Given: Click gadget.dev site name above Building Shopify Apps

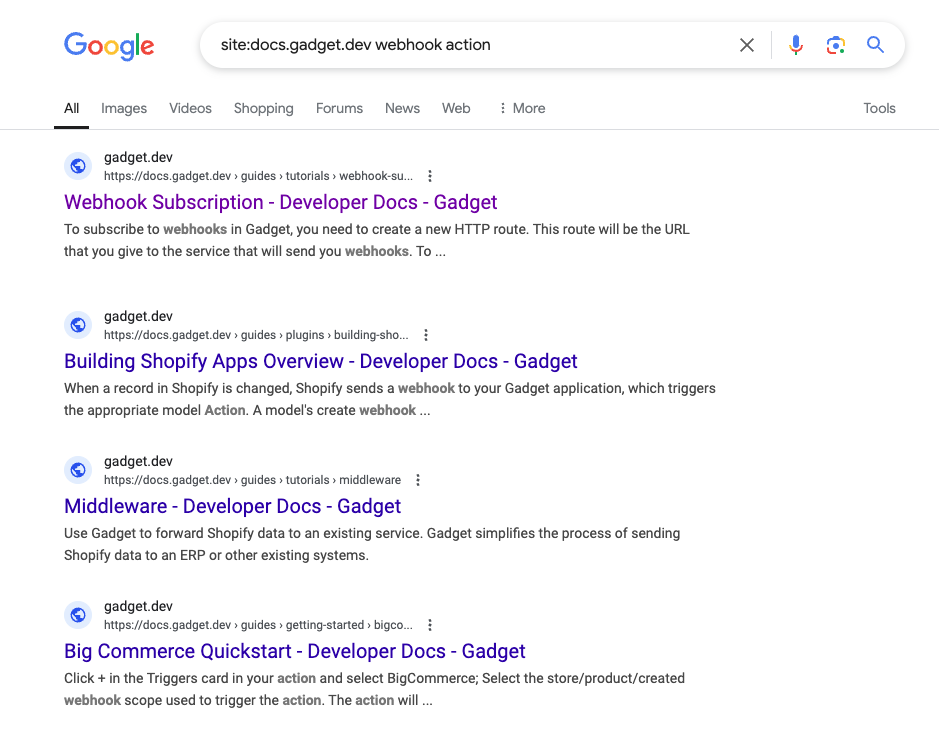Looking at the screenshot, I should coord(138,317).
